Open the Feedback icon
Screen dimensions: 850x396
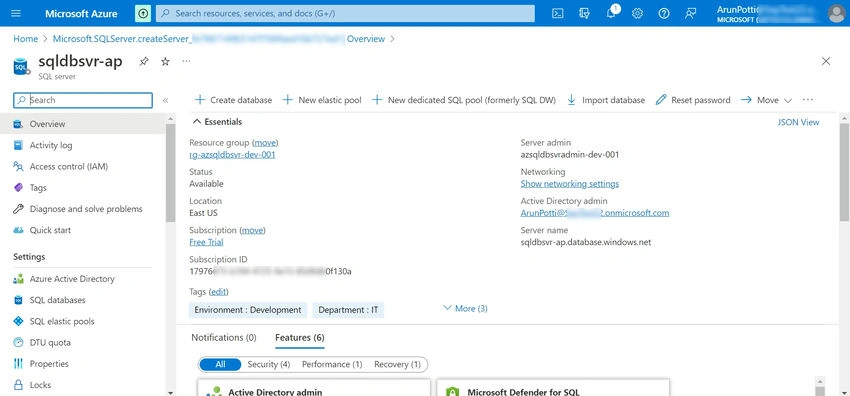[690, 14]
